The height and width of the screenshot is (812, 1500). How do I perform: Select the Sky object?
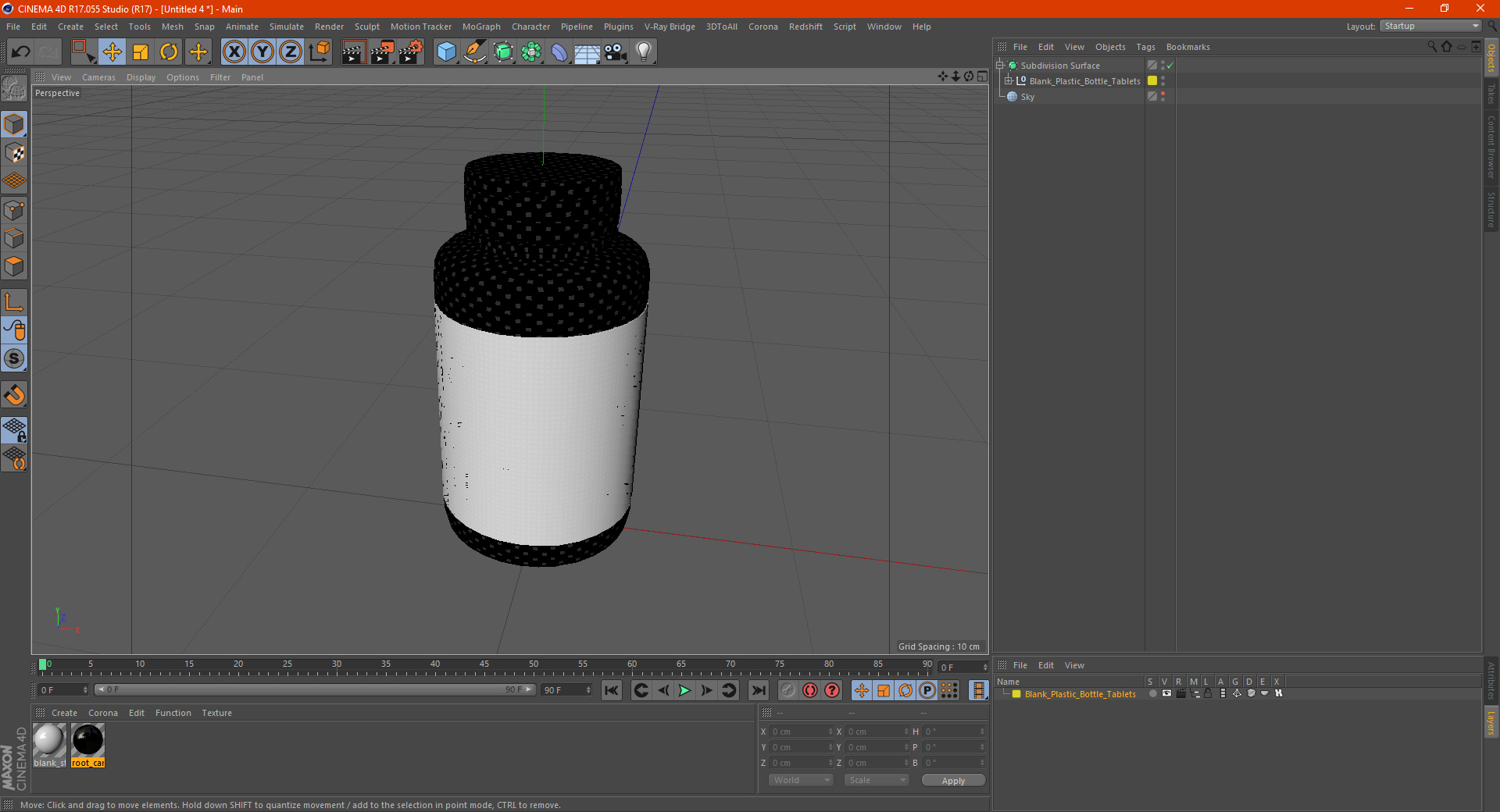(1027, 97)
